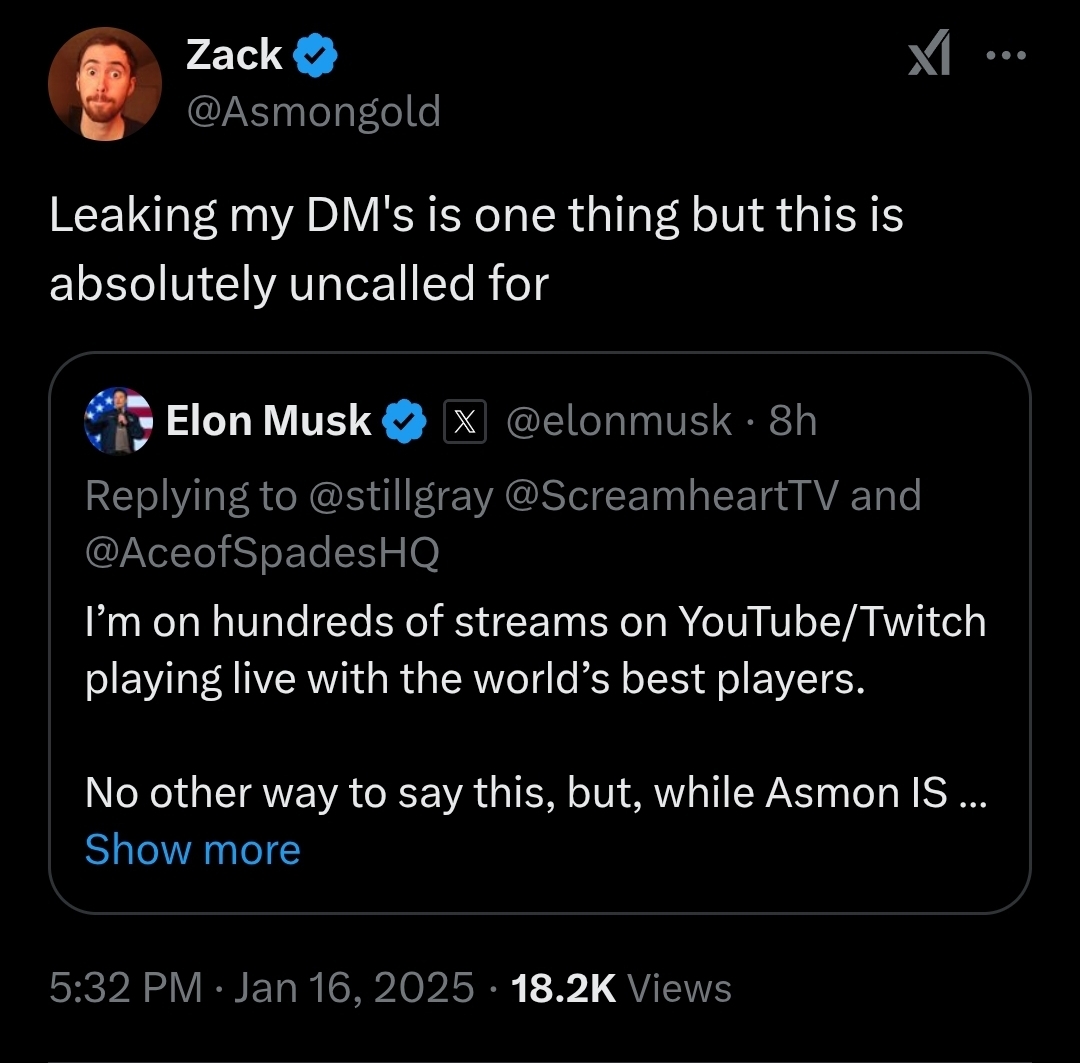Open the @ScreamheartTV mention
Image resolution: width=1080 pixels, height=1063 pixels.
pos(673,496)
